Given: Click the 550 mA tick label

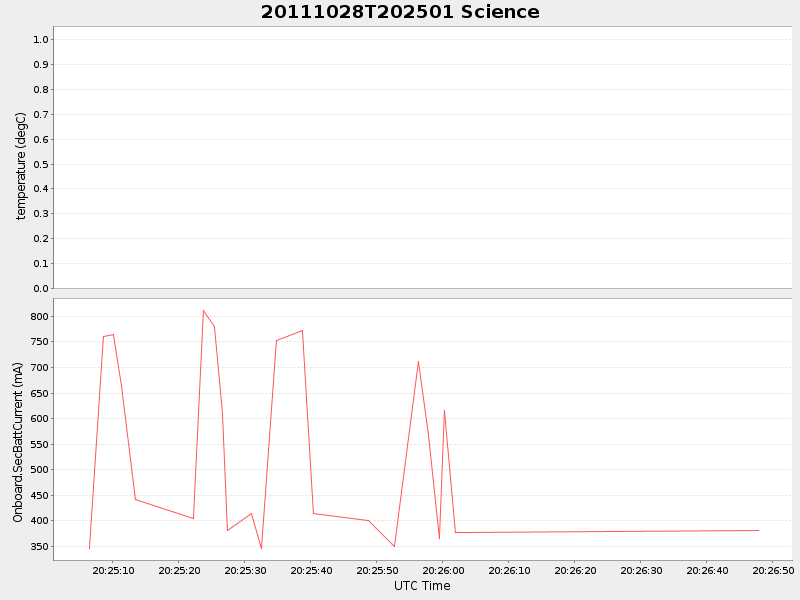Looking at the screenshot, I should (x=39, y=444).
